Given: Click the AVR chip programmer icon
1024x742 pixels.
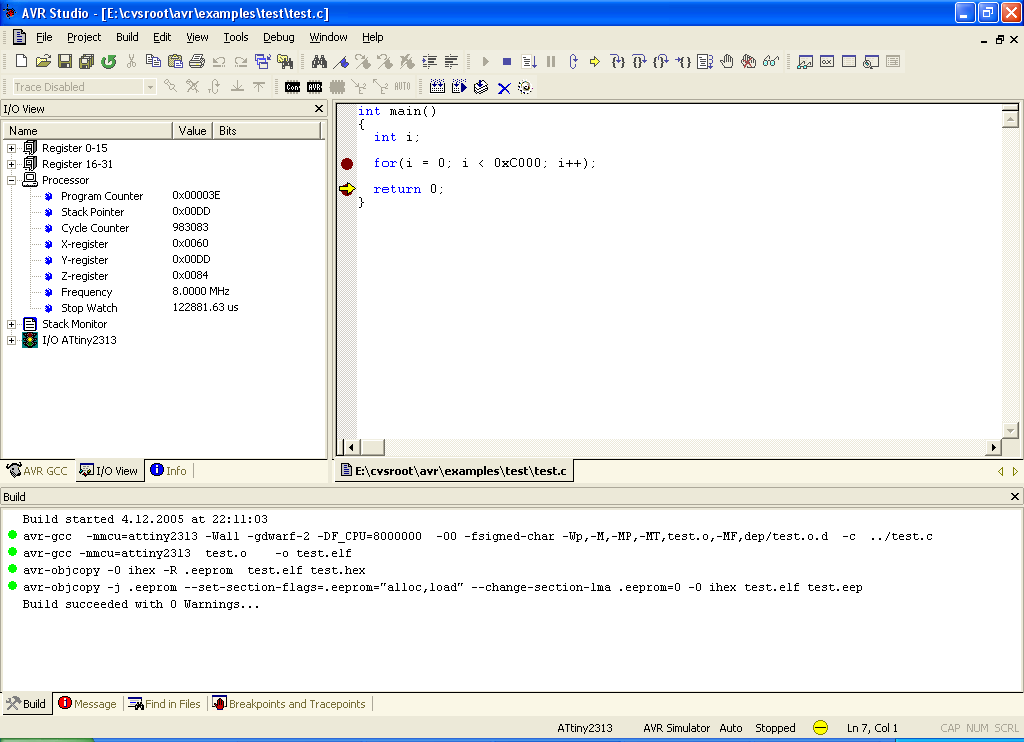Looking at the screenshot, I should (x=314, y=87).
